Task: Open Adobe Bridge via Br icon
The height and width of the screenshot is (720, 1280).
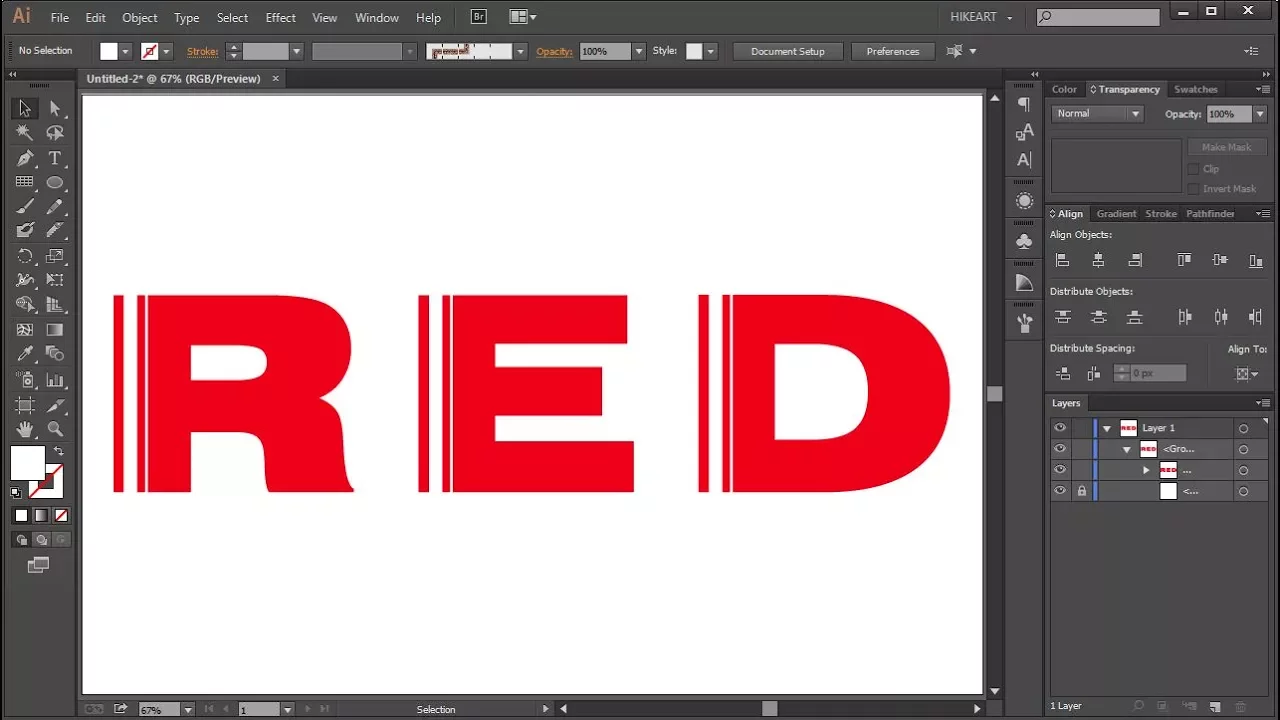Action: coord(478,17)
